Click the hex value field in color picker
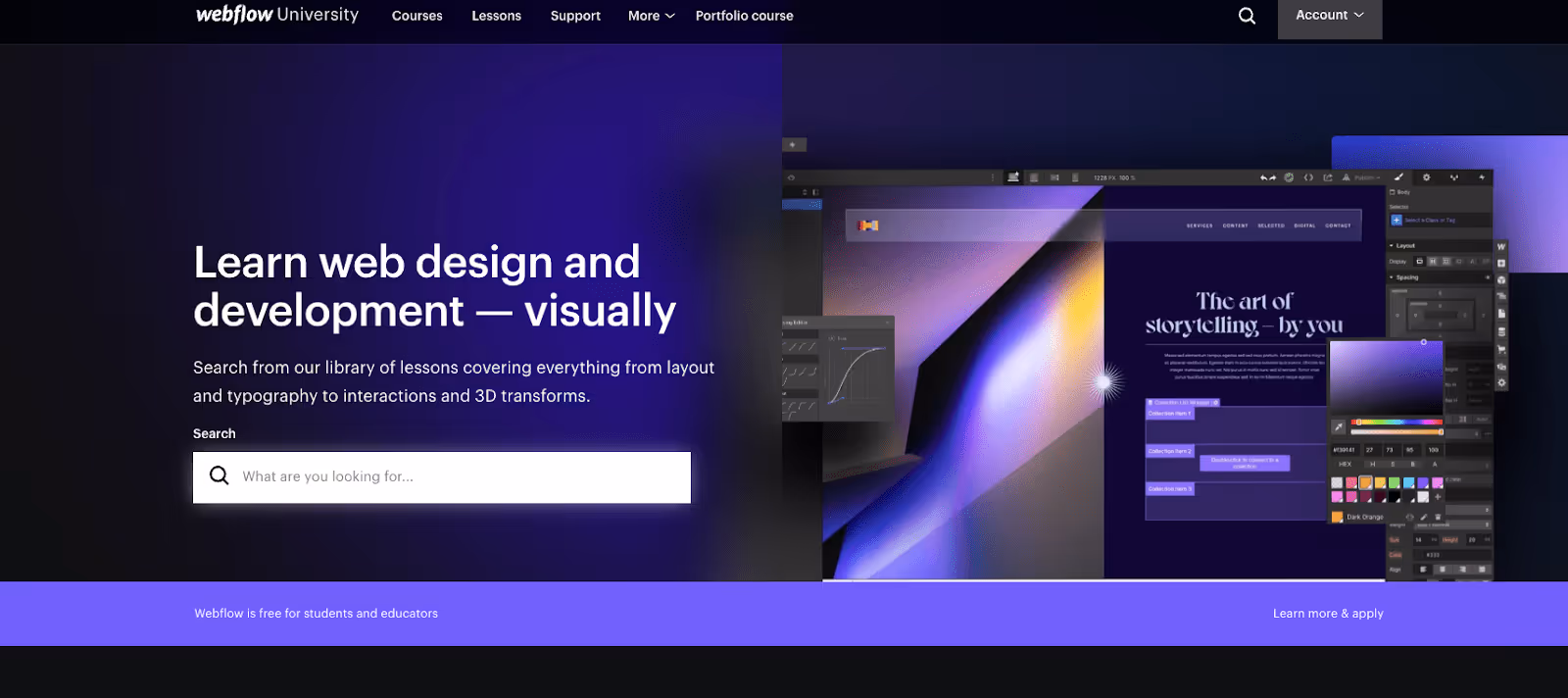The image size is (1568, 698). tap(1346, 450)
